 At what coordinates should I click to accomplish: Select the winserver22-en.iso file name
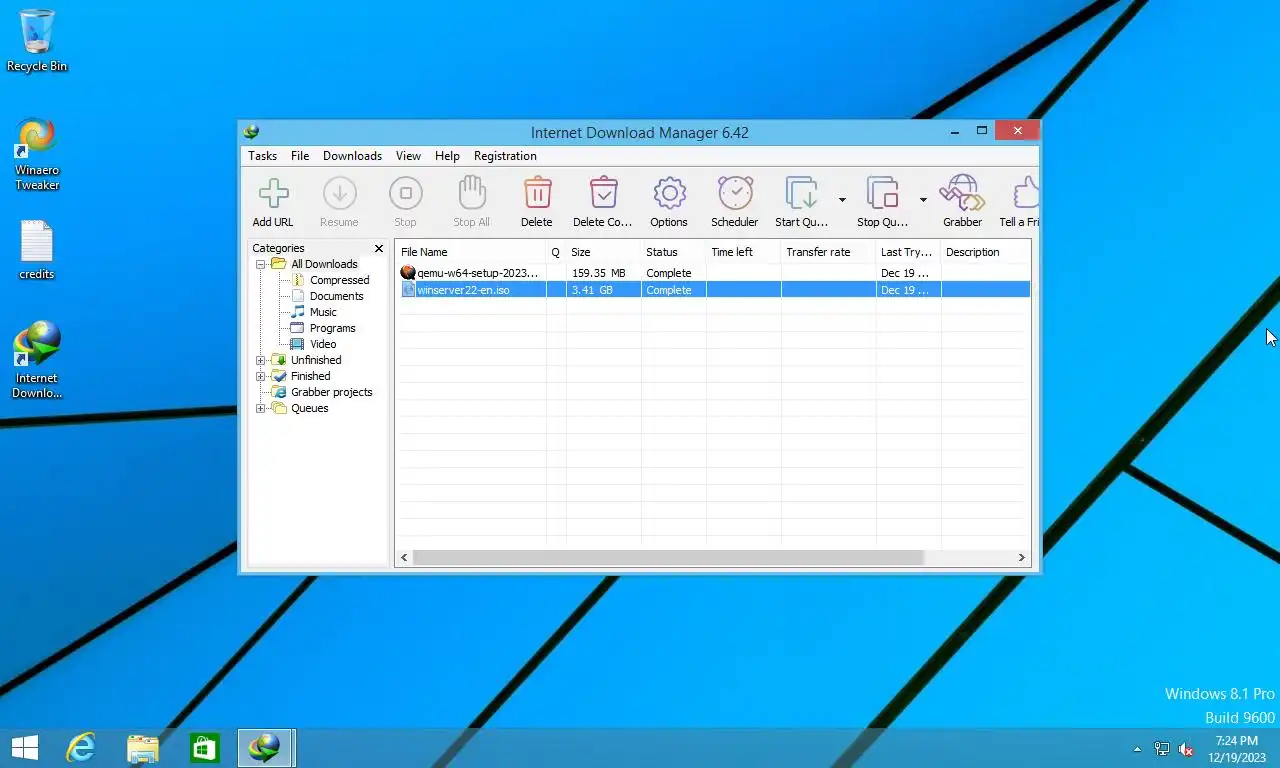click(x=463, y=290)
